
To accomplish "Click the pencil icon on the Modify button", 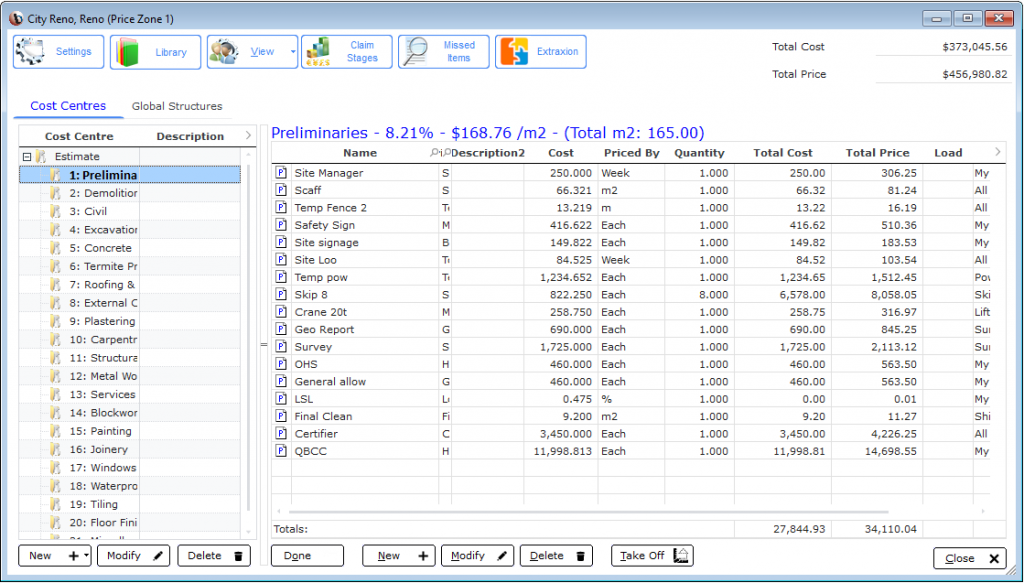I will [500, 555].
